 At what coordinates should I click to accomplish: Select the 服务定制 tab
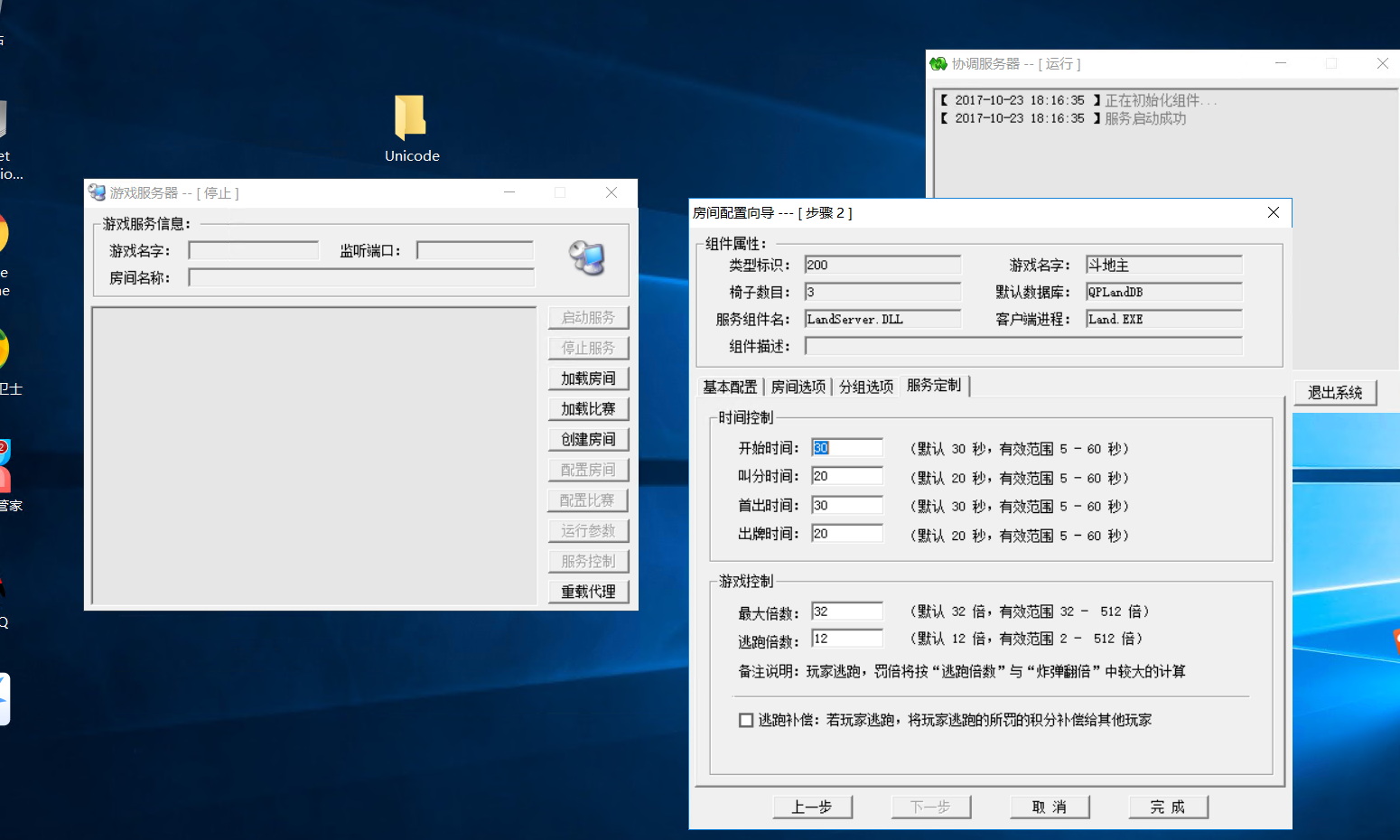pyautogui.click(x=934, y=385)
